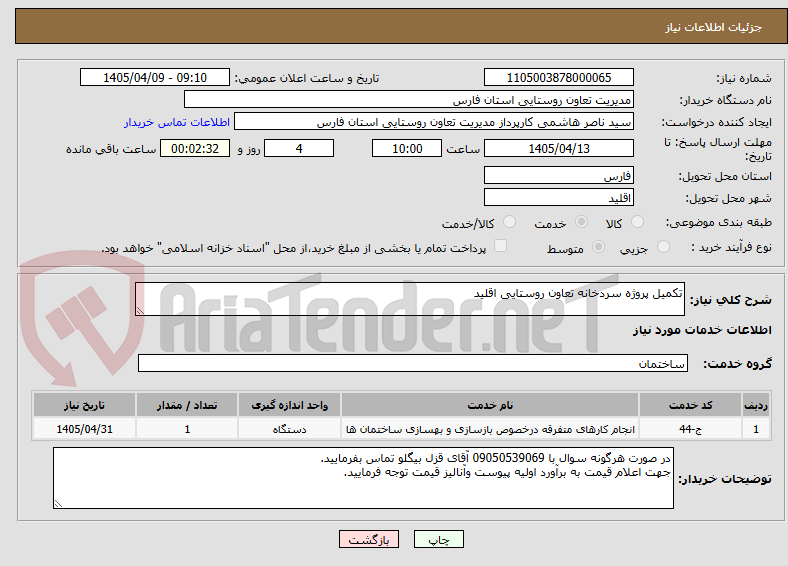Viewport: 788px width, 566px height.
Task: Click the چاپ (print) button
Action: click(438, 539)
